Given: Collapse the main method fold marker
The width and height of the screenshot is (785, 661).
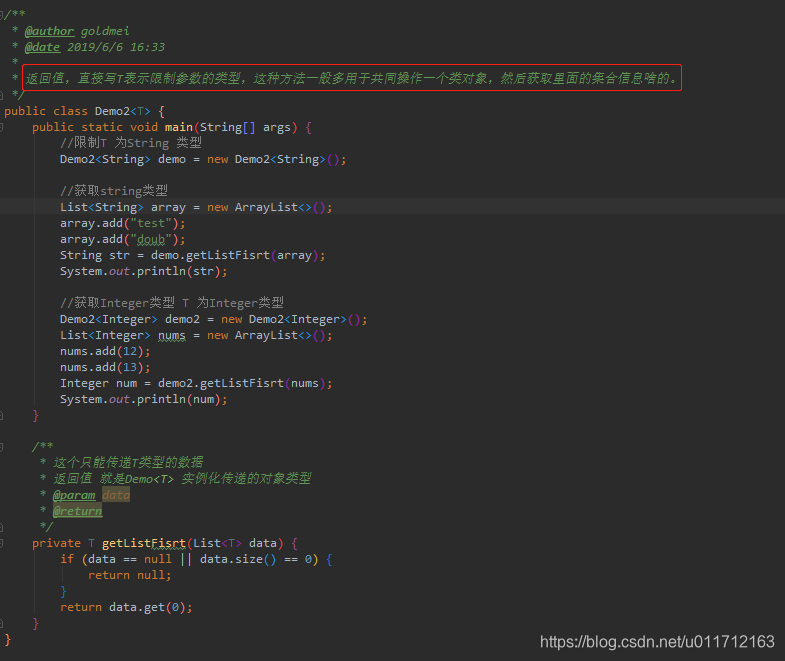Looking at the screenshot, I should pyautogui.click(x=2, y=127).
